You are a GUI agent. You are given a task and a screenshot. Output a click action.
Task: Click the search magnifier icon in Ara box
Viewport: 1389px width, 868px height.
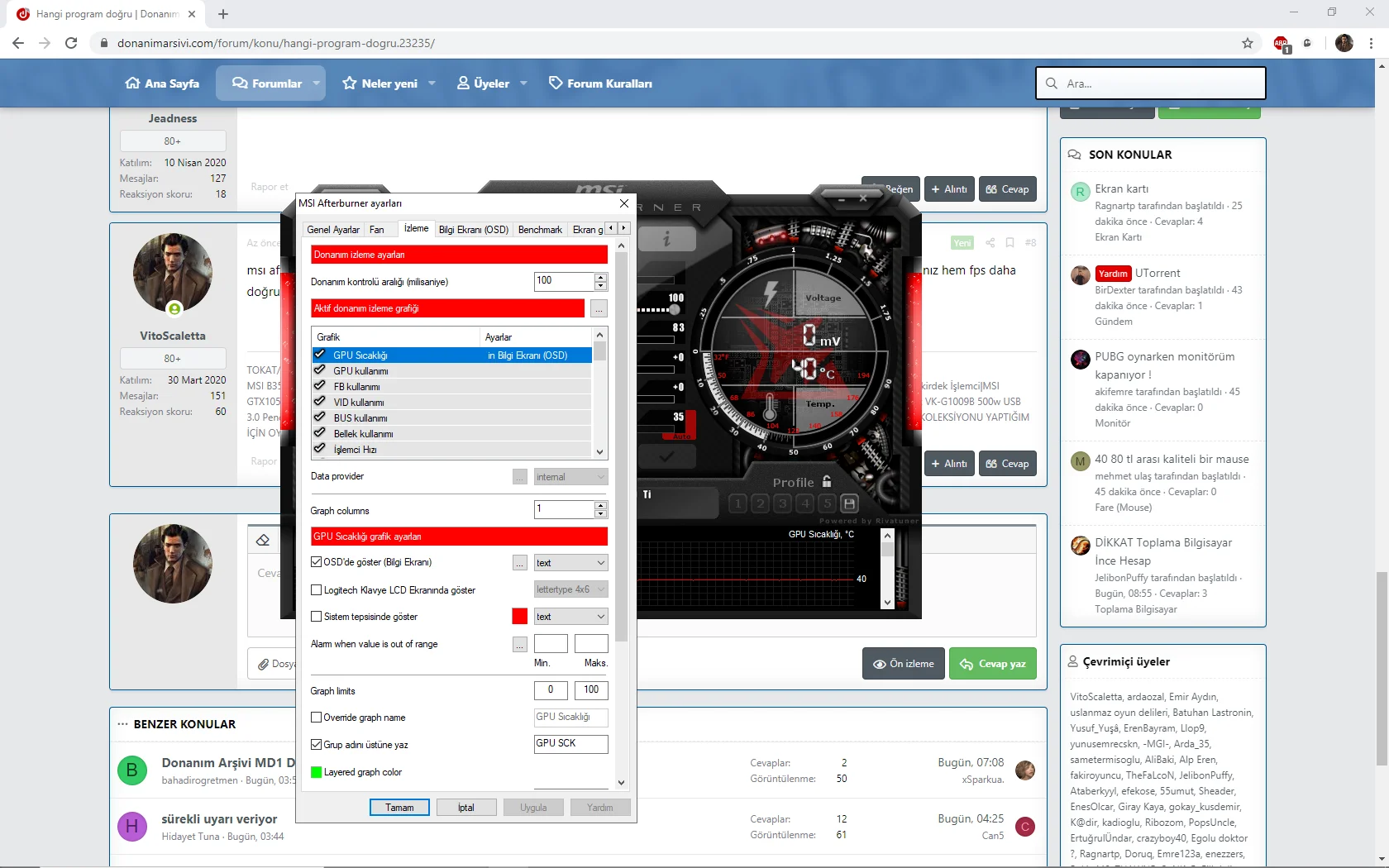(x=1052, y=83)
